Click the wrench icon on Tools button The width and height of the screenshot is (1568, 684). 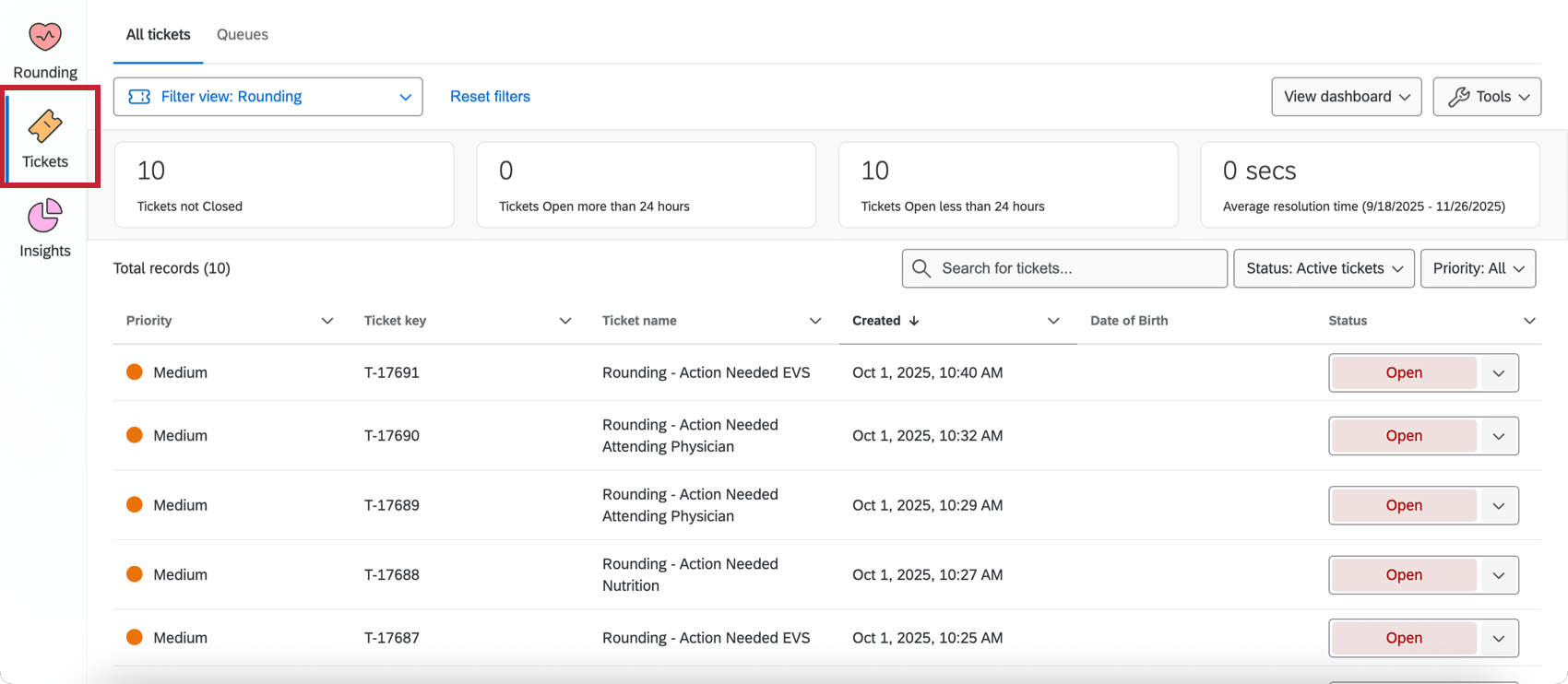pyautogui.click(x=1458, y=97)
